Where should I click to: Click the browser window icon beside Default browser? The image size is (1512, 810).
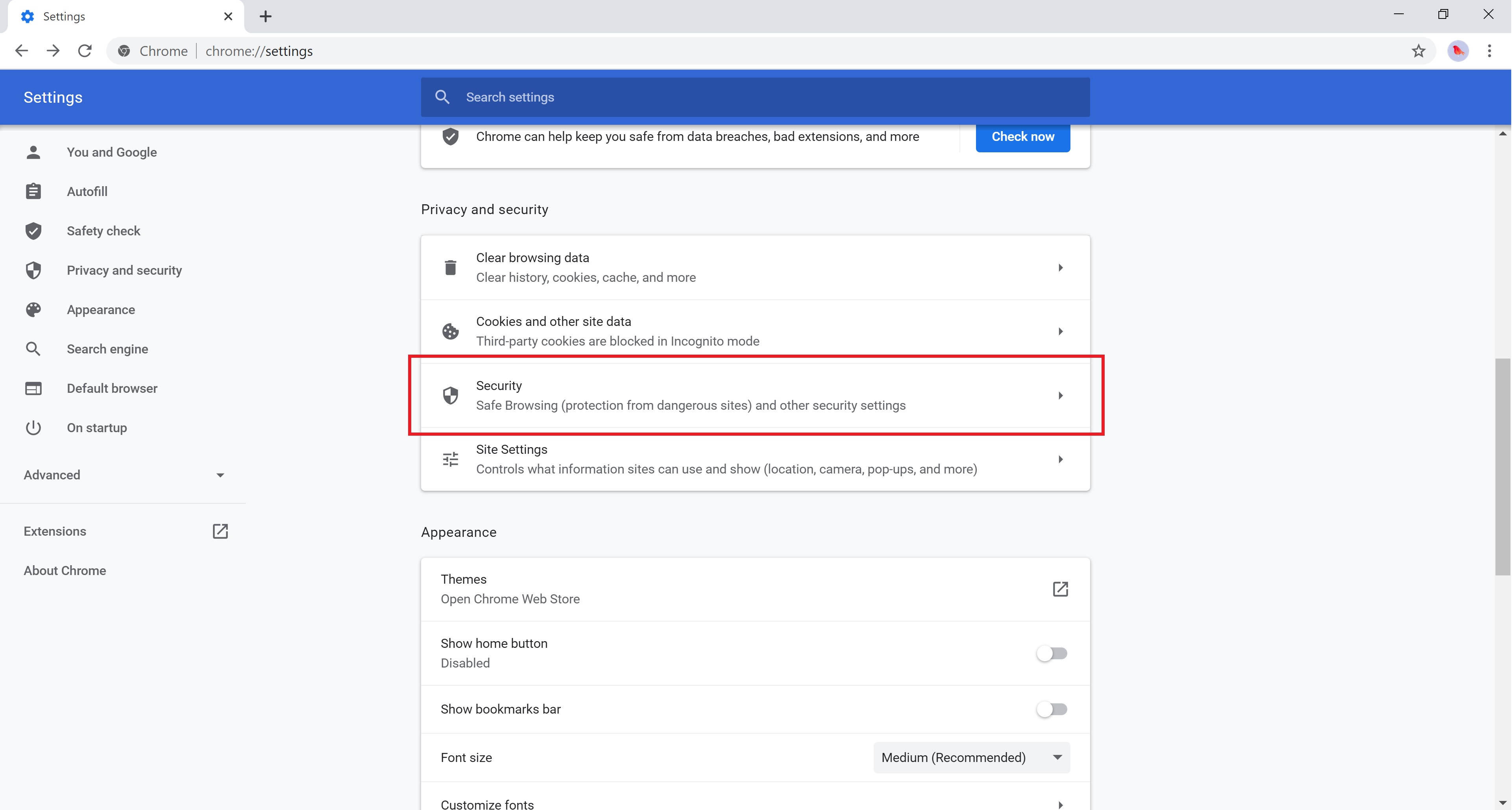coord(33,388)
